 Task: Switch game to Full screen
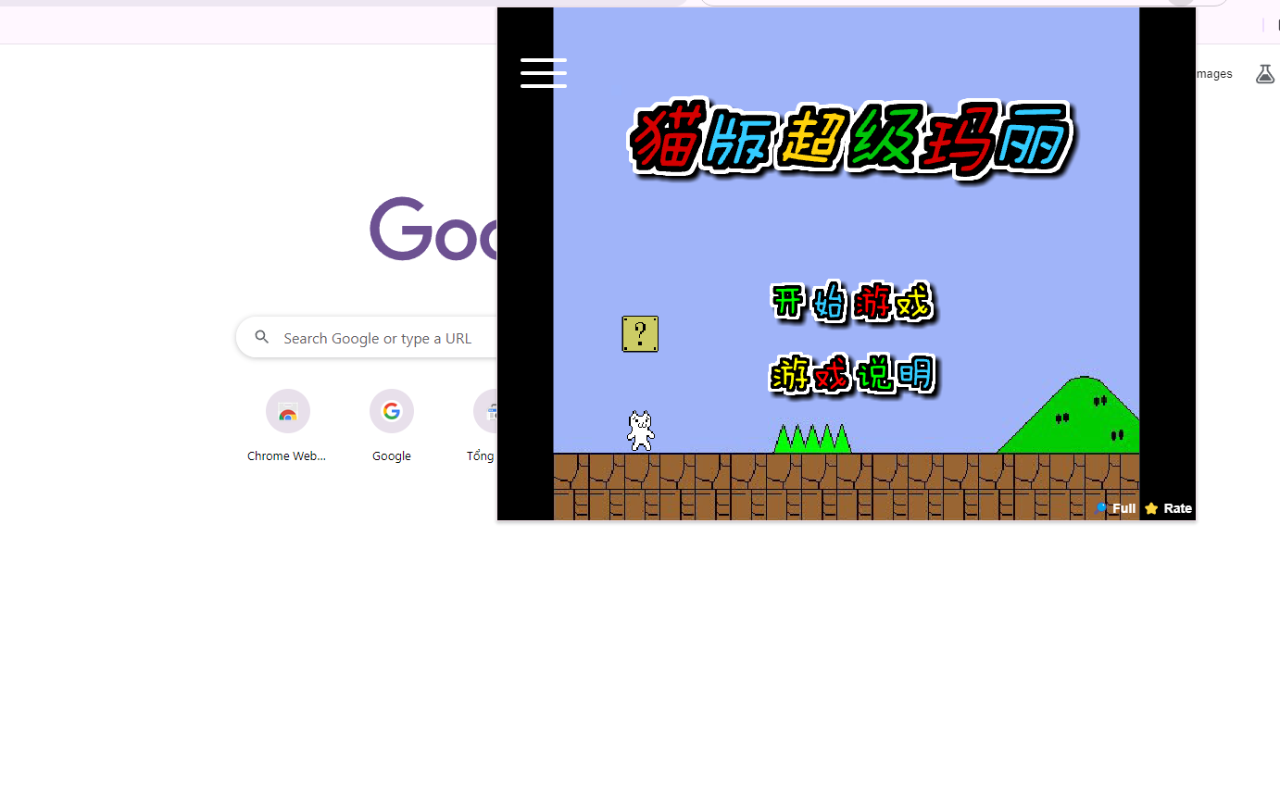(1123, 508)
